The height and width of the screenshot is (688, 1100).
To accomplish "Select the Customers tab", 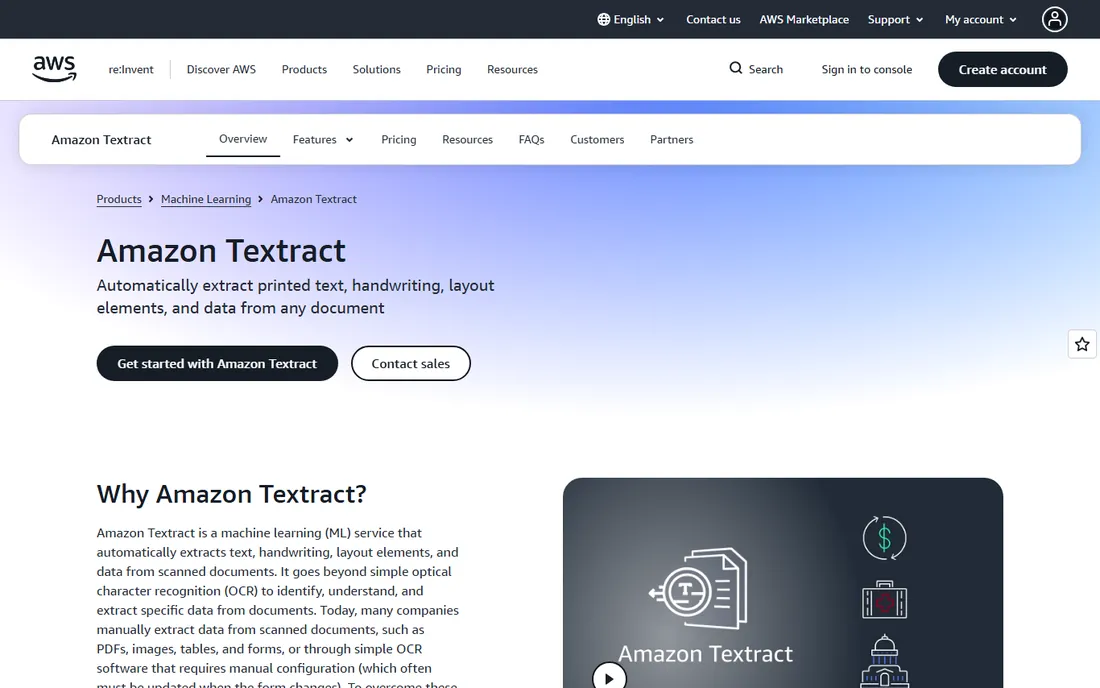I will (597, 140).
